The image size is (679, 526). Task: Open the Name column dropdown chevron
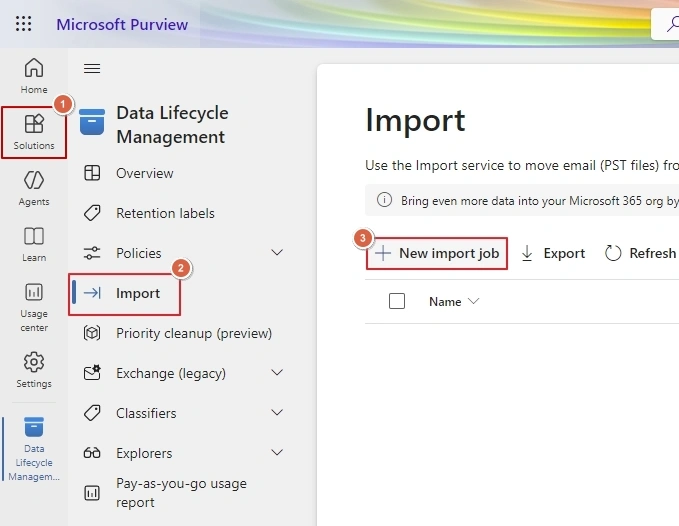pyautogui.click(x=474, y=301)
